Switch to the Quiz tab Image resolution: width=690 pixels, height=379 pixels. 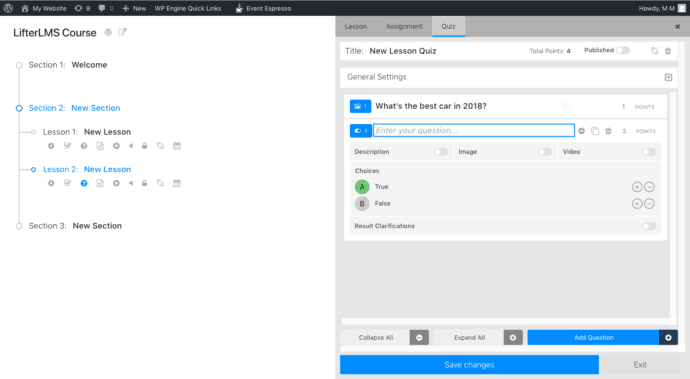pos(448,26)
